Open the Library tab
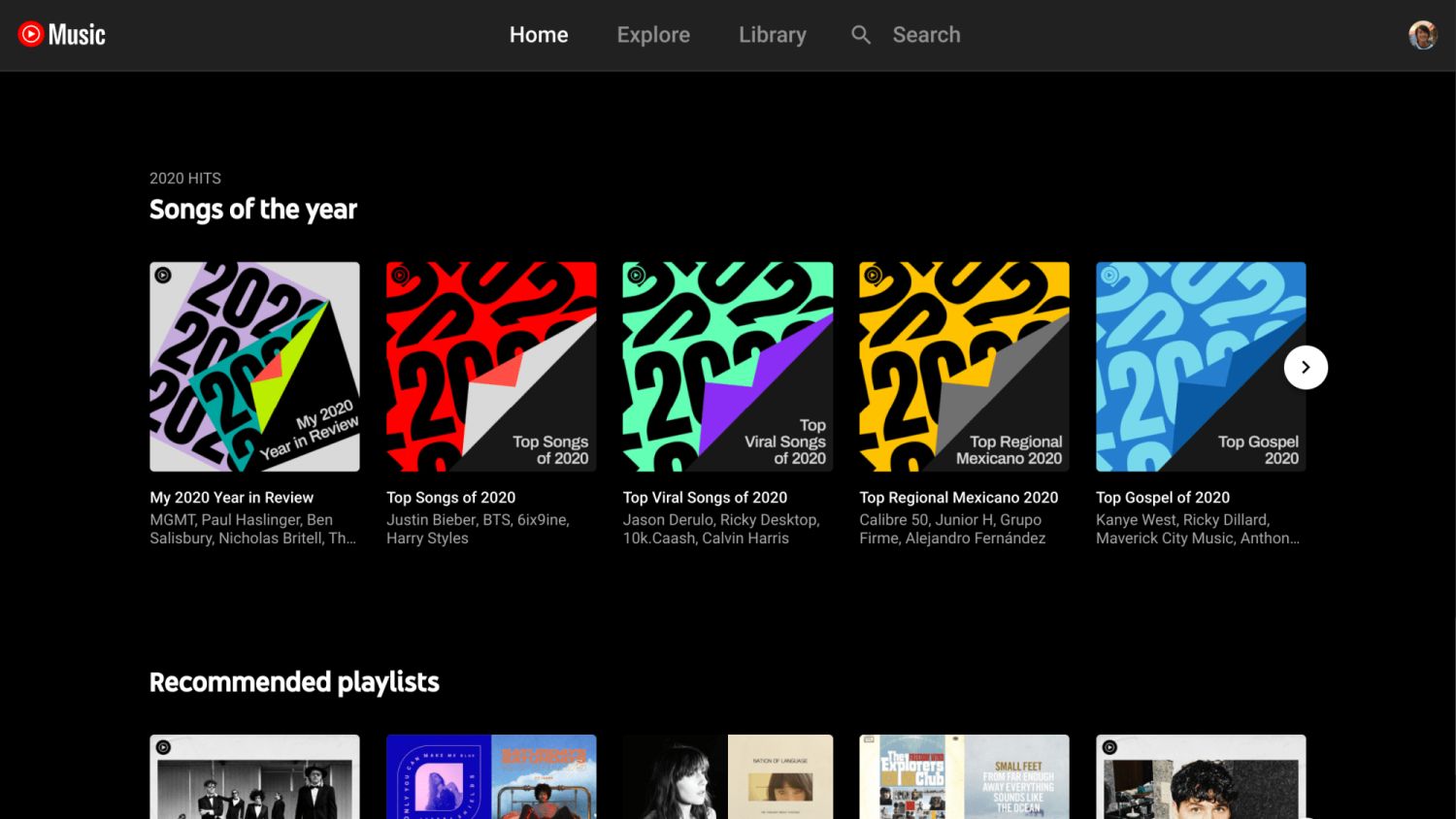1456x819 pixels. 772,35
